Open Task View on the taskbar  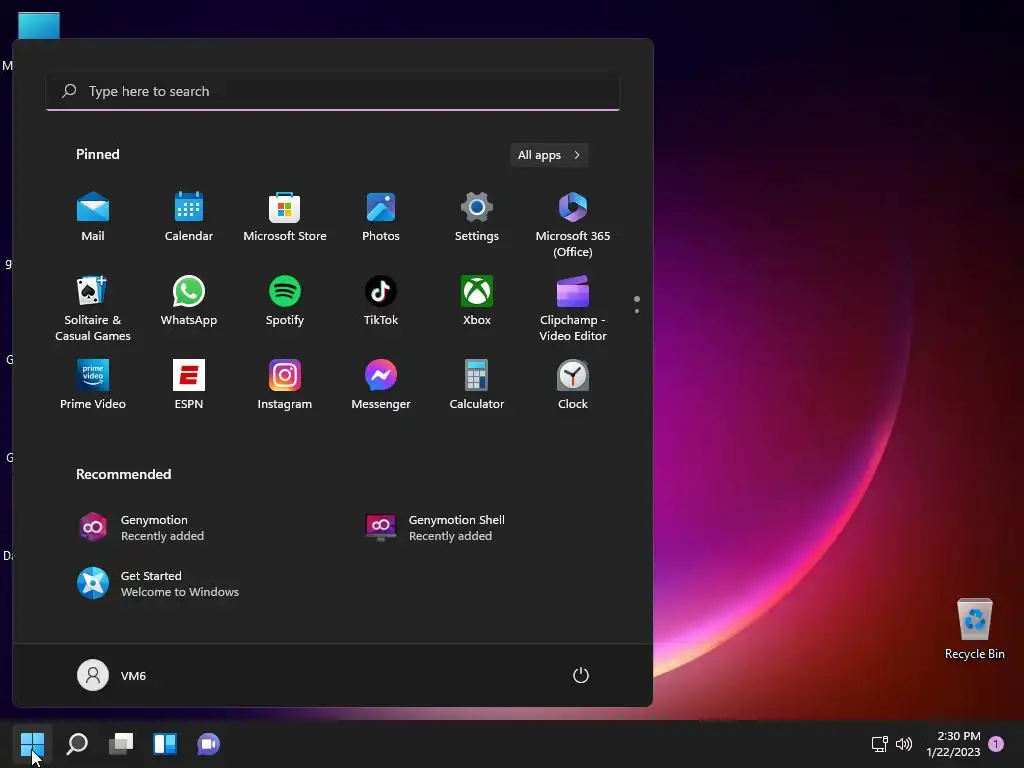[x=121, y=744]
